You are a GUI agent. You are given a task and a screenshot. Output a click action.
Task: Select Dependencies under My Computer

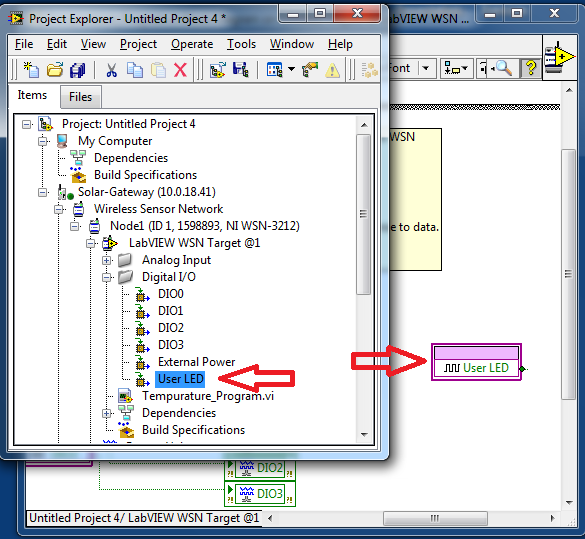coord(131,158)
